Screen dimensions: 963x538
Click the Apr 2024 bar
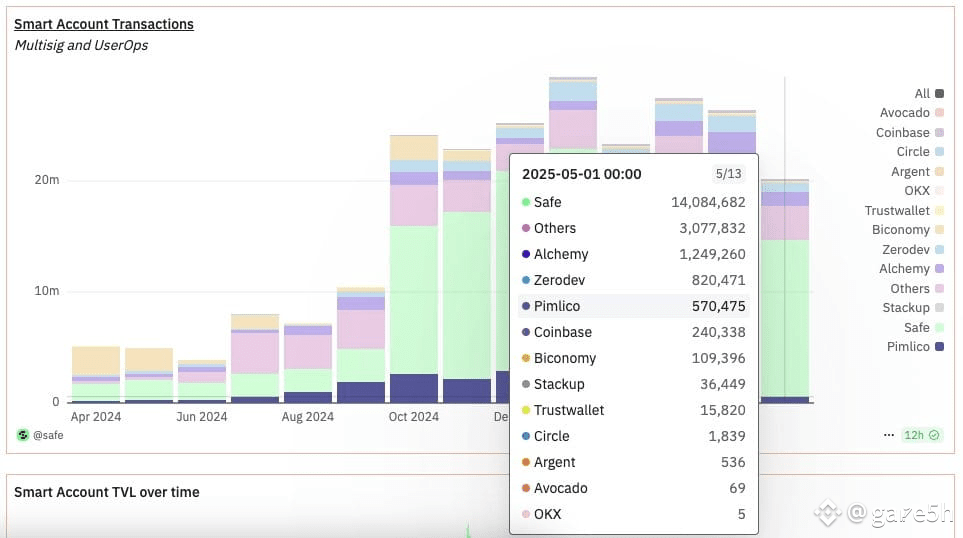[96, 375]
